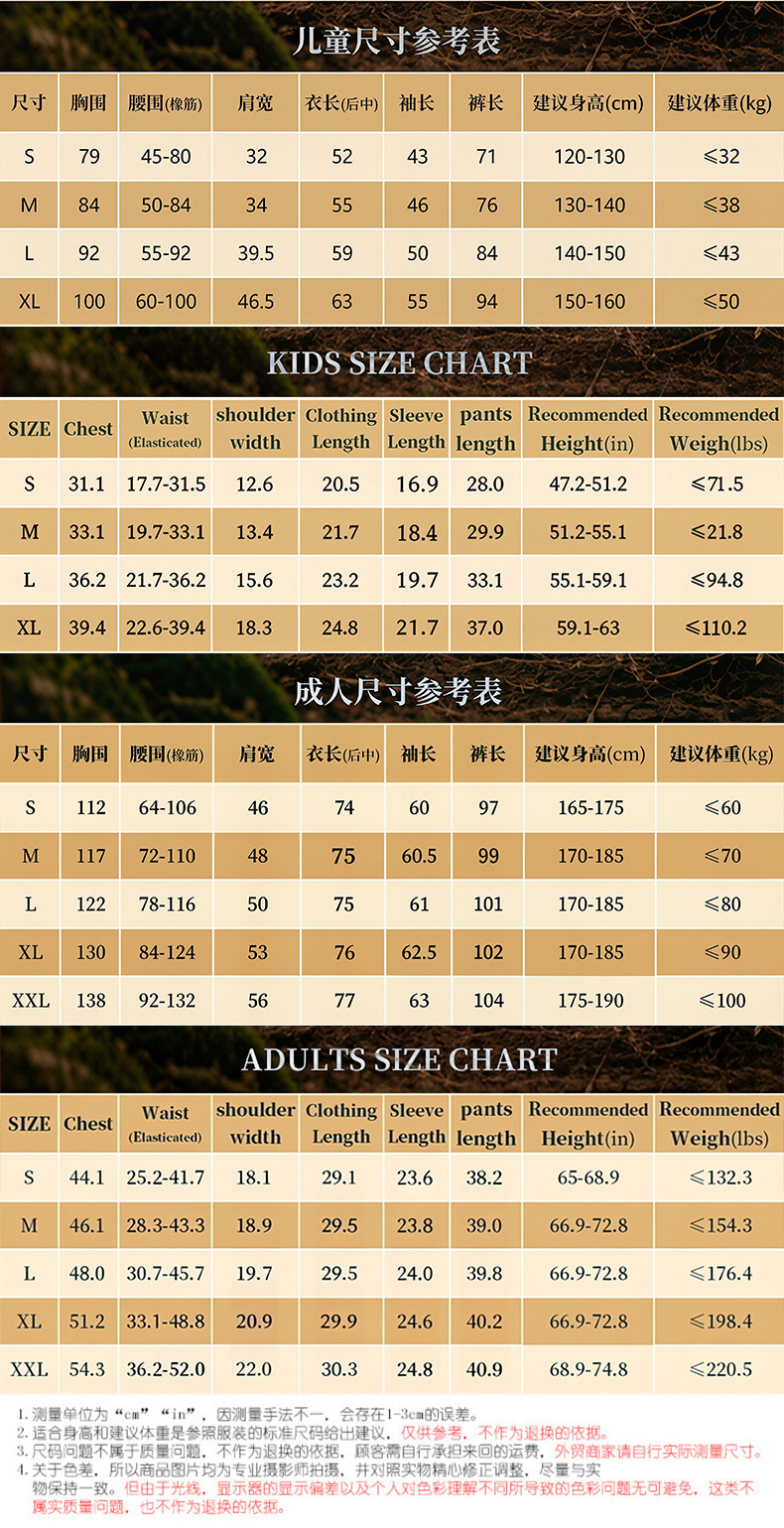Click waist value 33.1-48.8

pyautogui.click(x=166, y=1321)
